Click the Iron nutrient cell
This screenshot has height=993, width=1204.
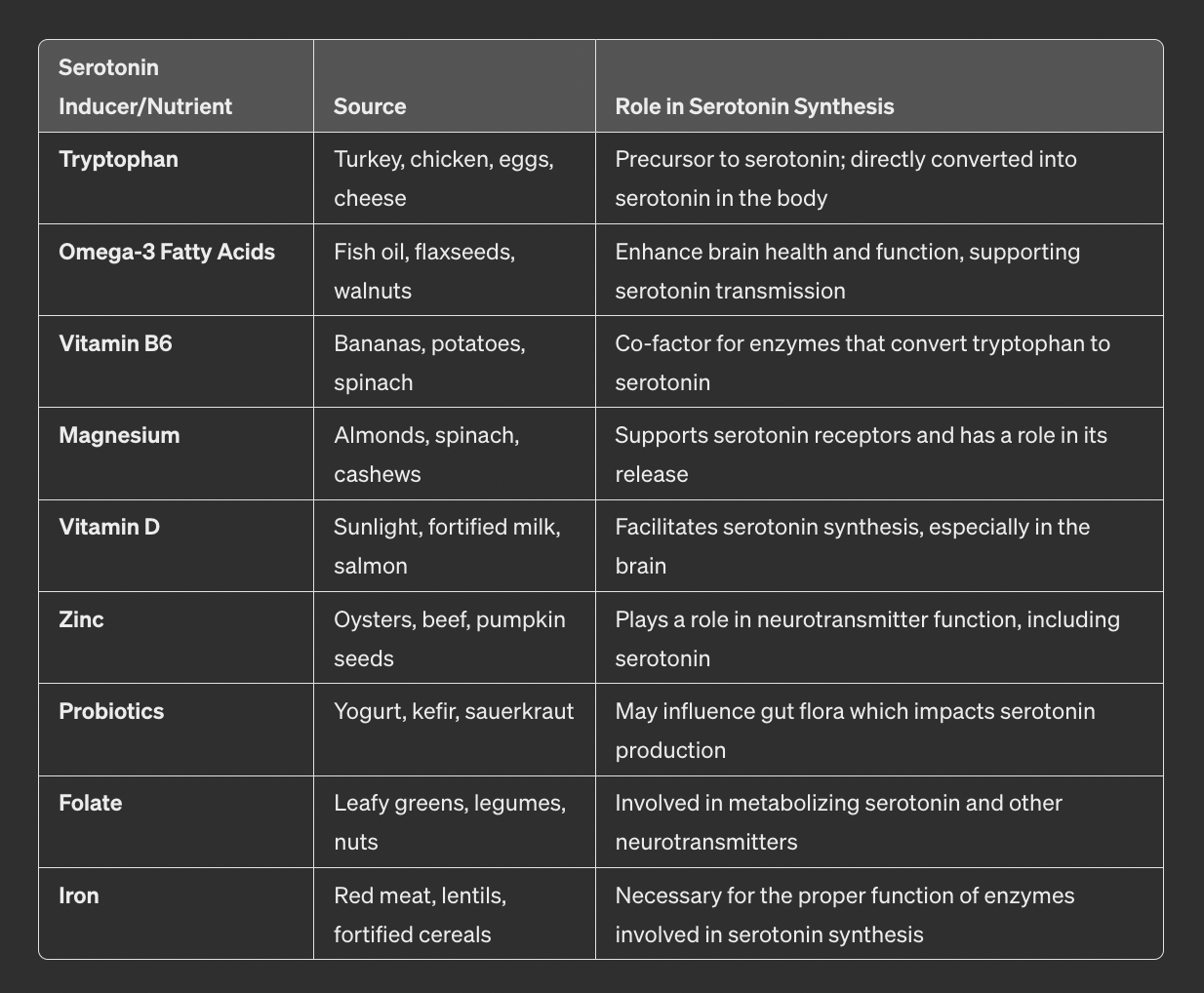[x=79, y=895]
